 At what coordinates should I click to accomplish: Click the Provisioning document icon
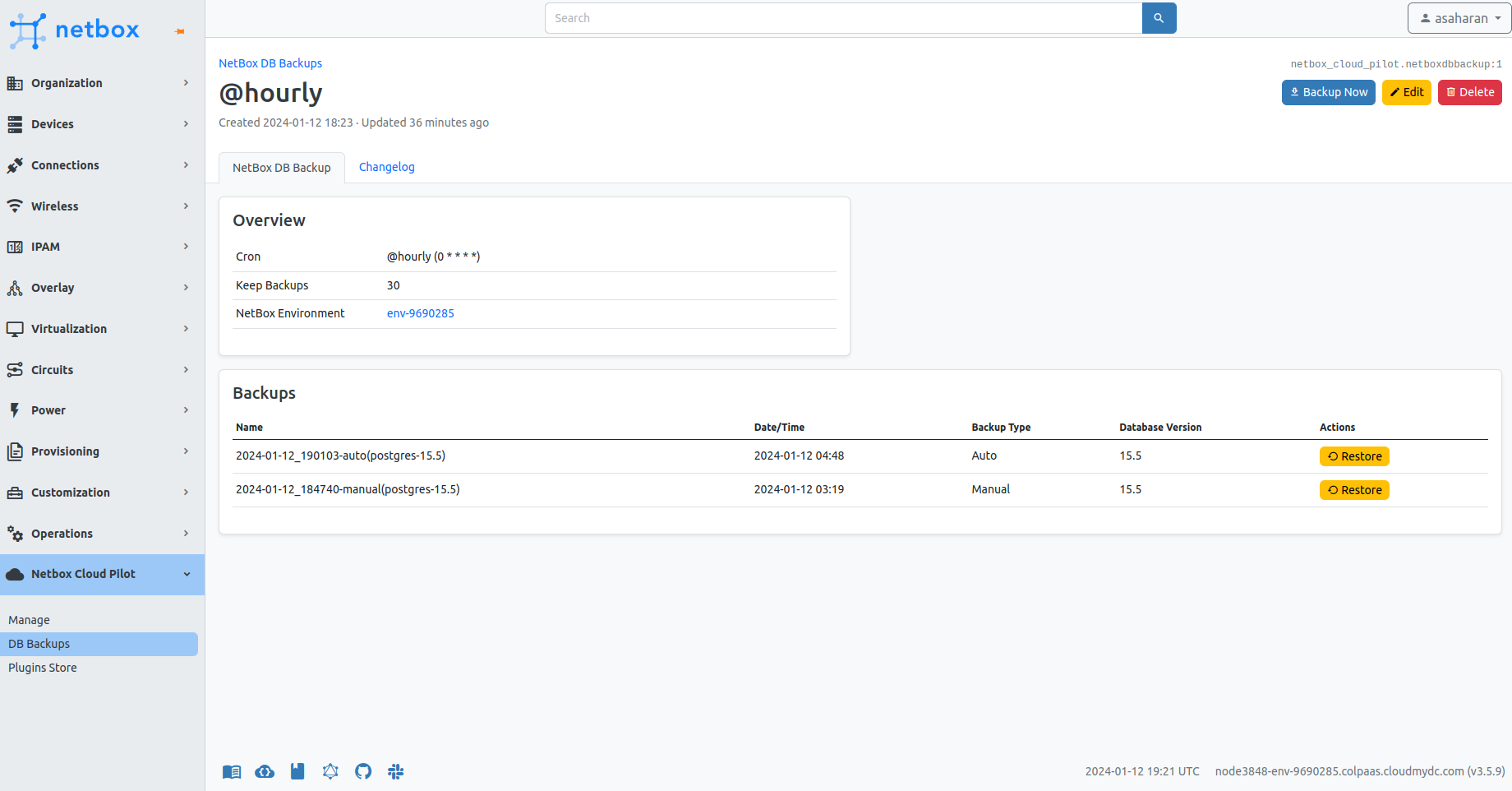(x=15, y=451)
